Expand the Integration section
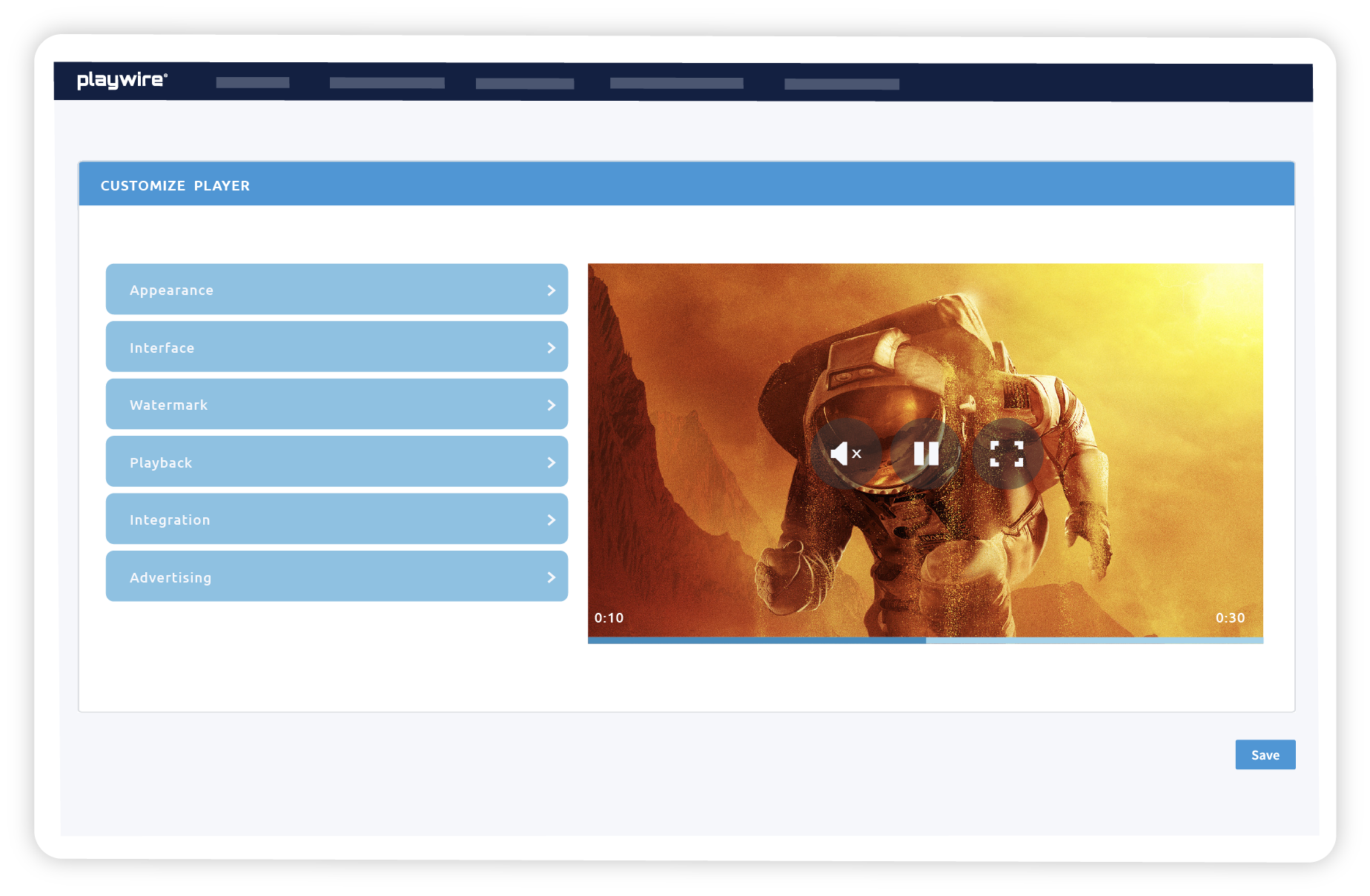 (337, 520)
